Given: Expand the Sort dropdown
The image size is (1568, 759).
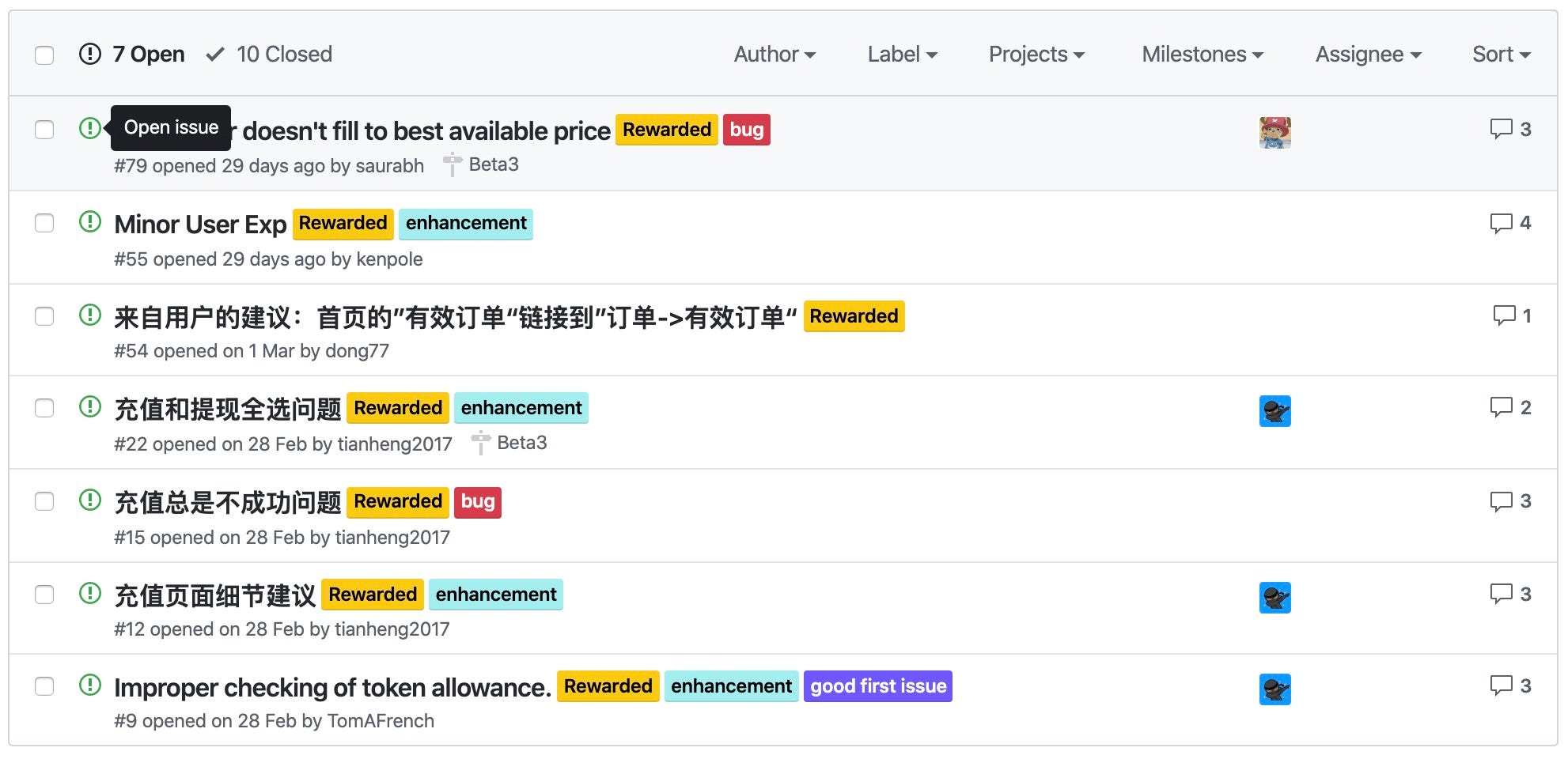Looking at the screenshot, I should (x=1501, y=55).
